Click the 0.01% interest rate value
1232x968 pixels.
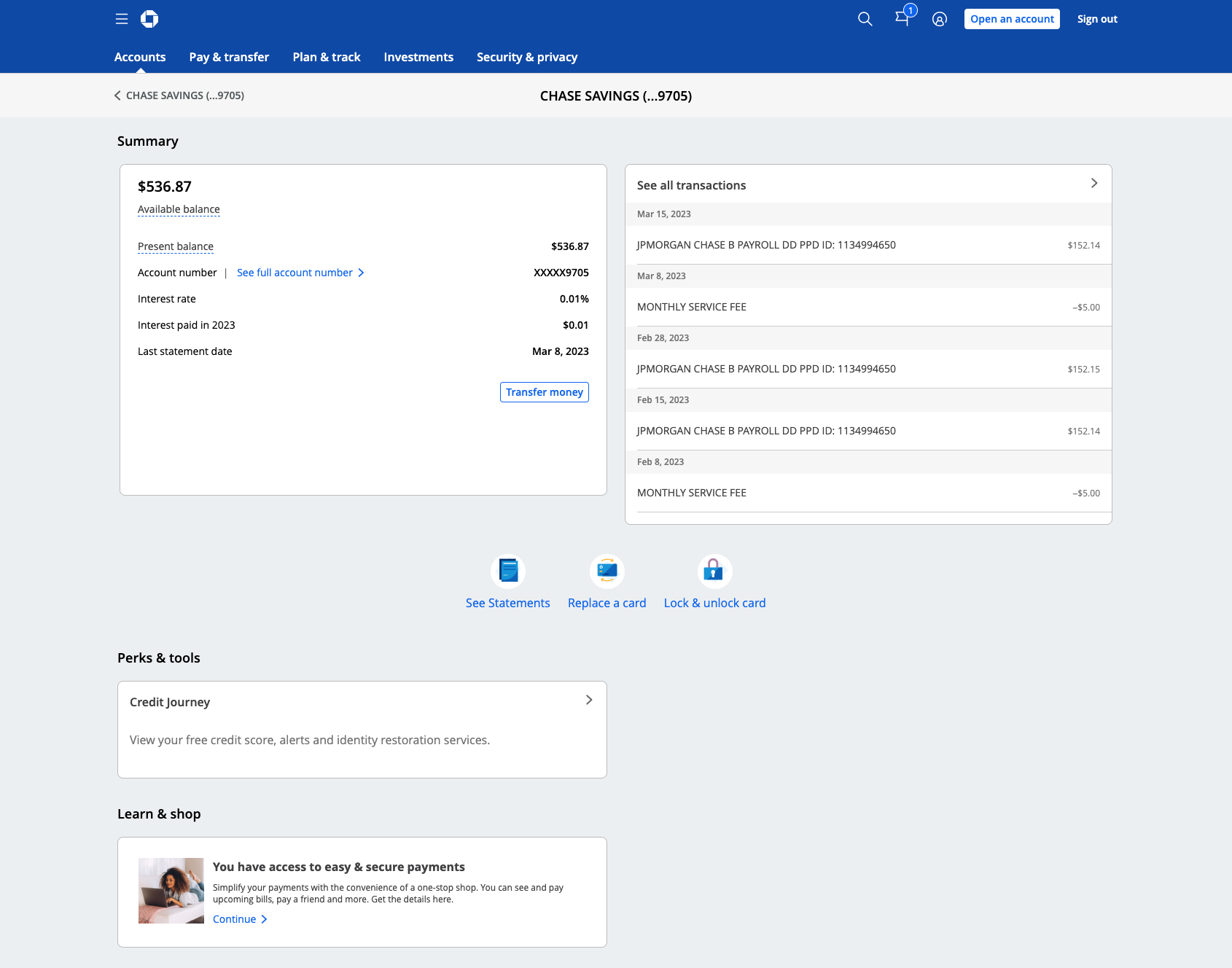[574, 299]
